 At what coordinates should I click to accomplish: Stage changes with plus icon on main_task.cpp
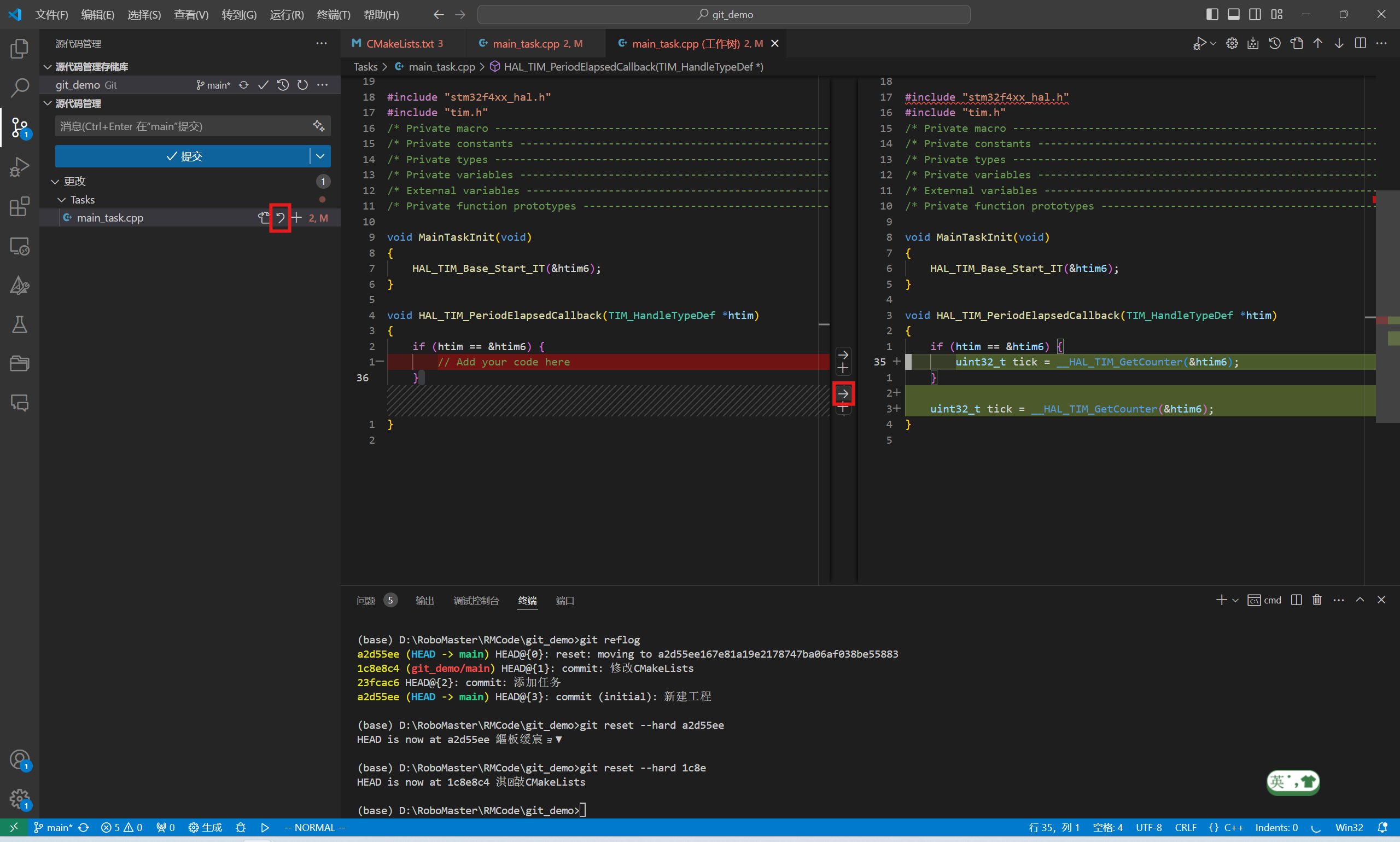[296, 218]
